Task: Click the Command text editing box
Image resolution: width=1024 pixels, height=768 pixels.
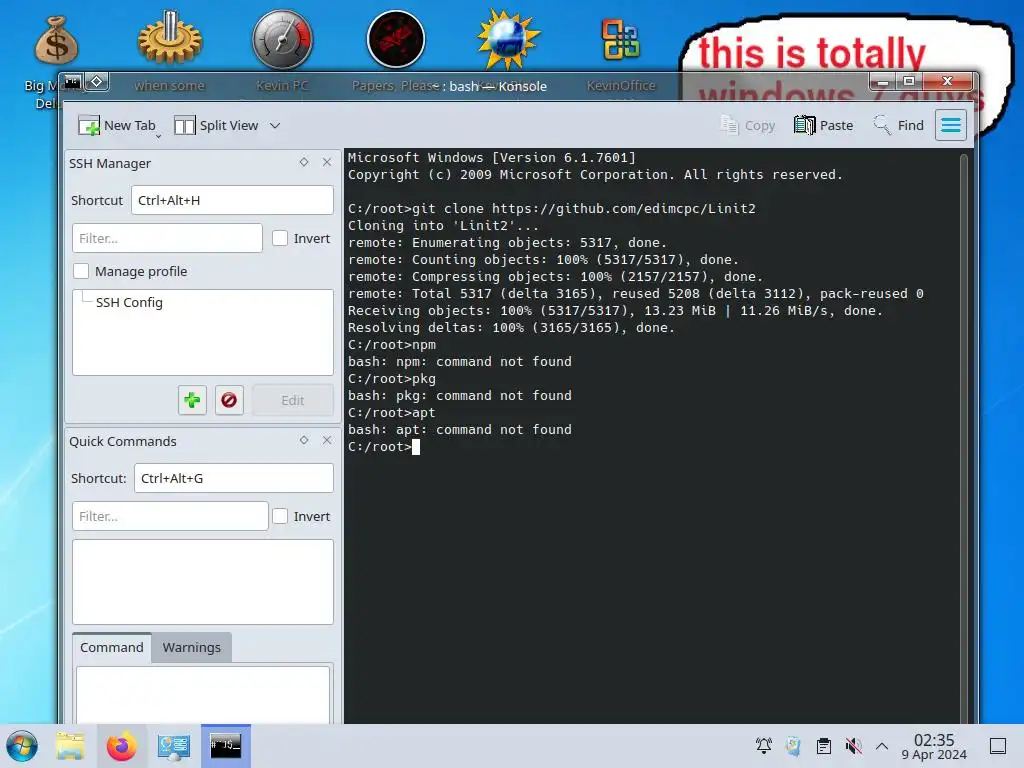Action: pyautogui.click(x=202, y=694)
